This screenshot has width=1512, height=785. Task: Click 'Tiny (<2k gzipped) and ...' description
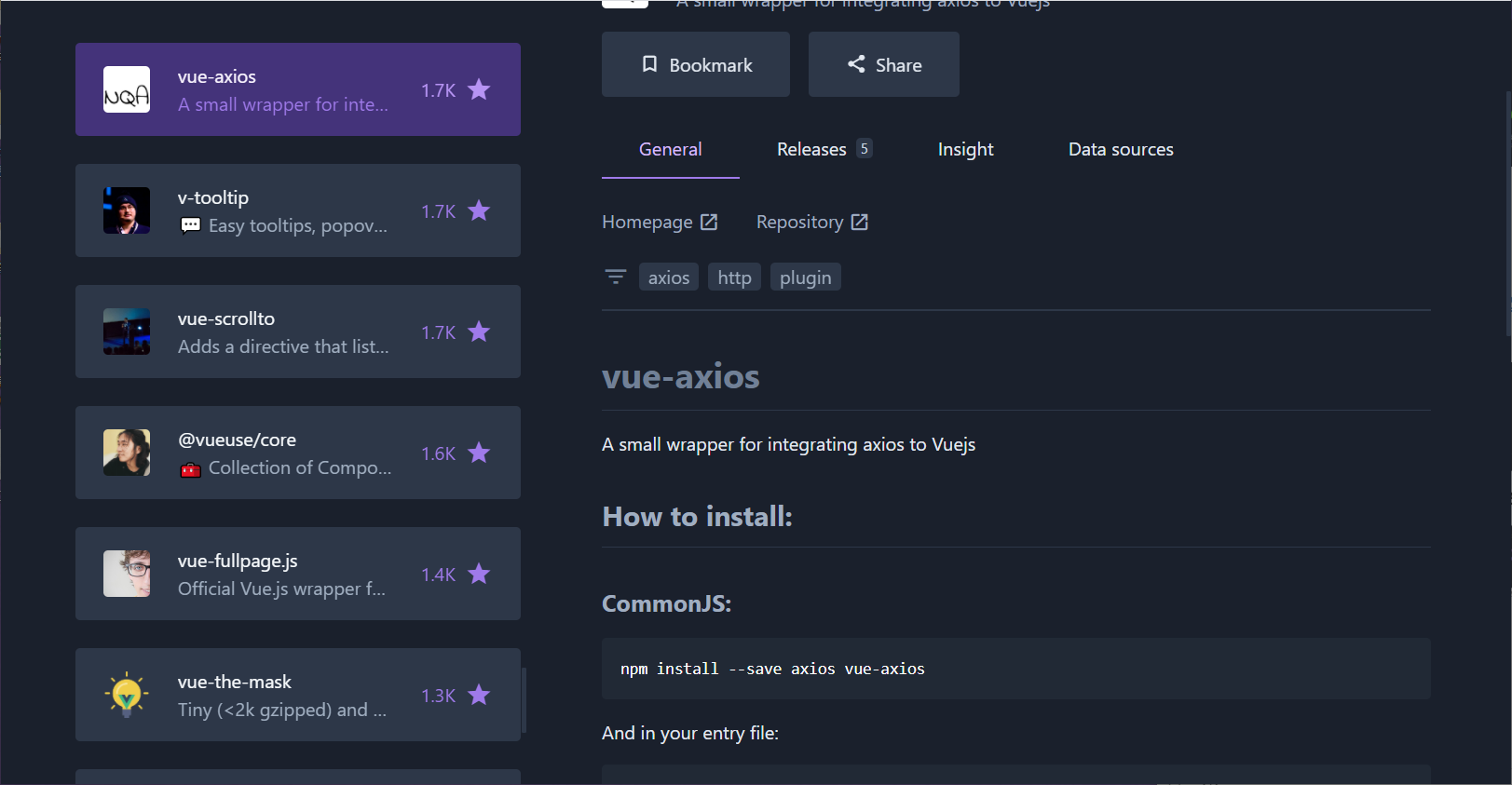282,710
